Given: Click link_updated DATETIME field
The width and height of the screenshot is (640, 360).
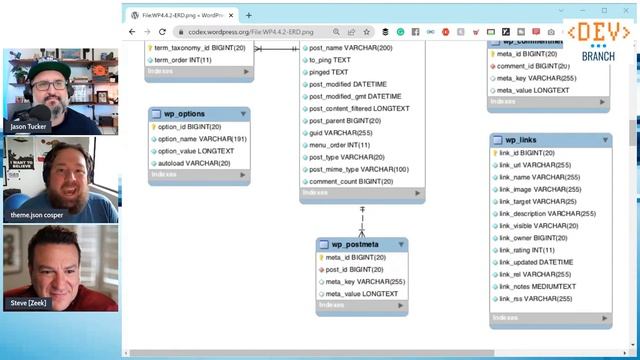Looking at the screenshot, I should (x=536, y=262).
